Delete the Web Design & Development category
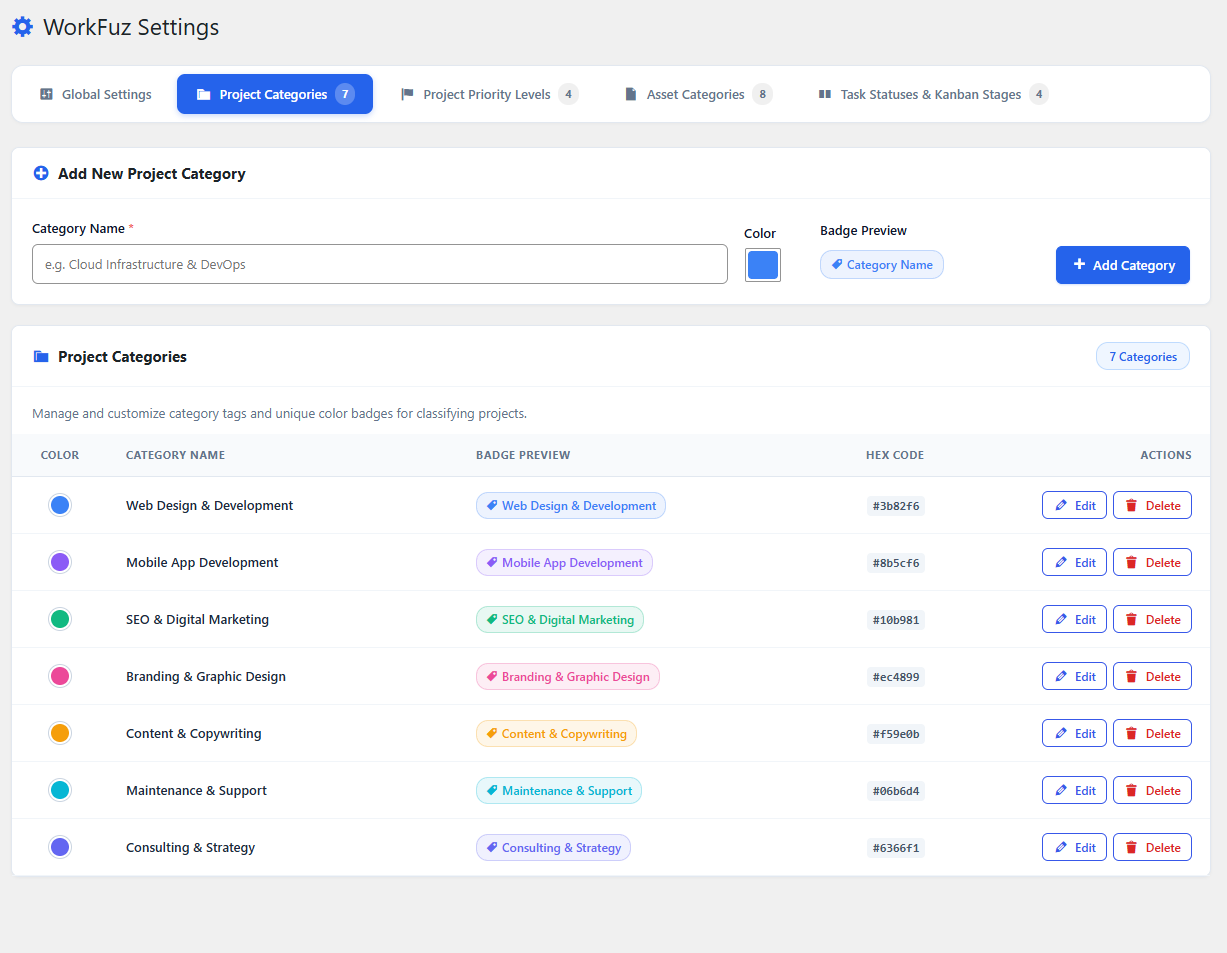Image resolution: width=1227 pixels, height=953 pixels. coord(1152,505)
